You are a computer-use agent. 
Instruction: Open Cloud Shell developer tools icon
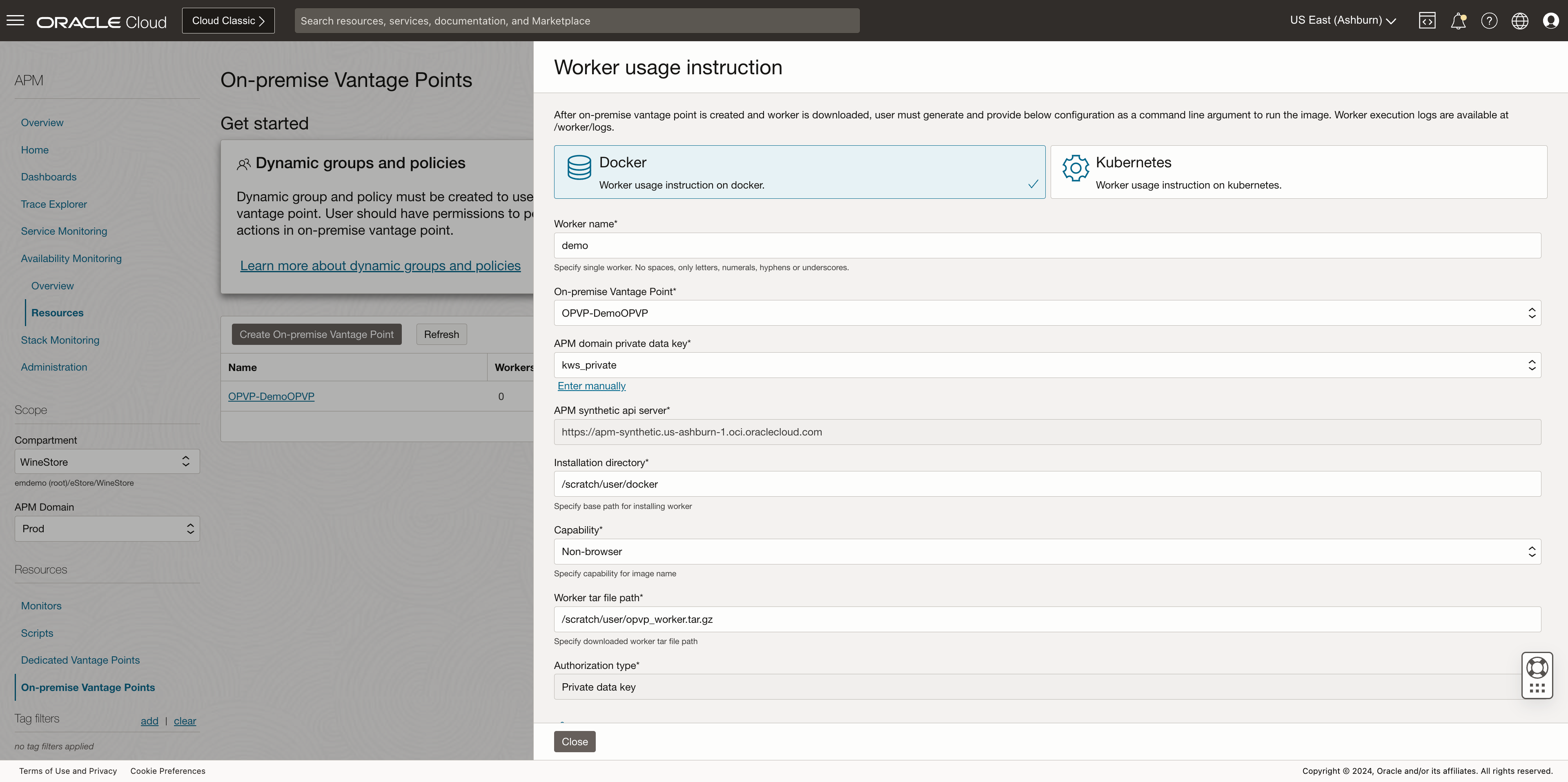[1427, 21]
